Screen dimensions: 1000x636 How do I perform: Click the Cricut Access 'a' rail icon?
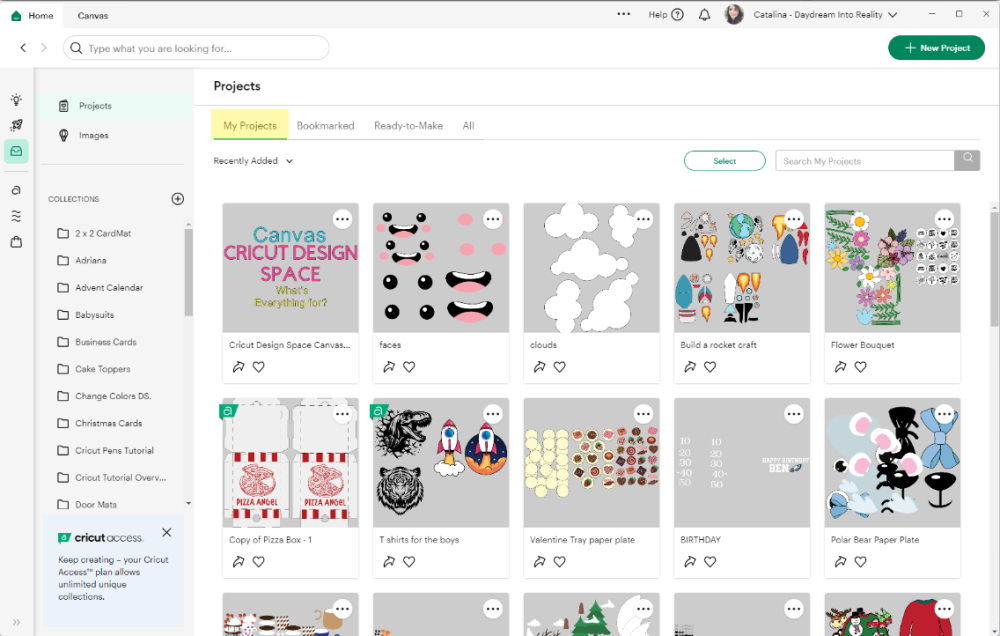coord(16,190)
